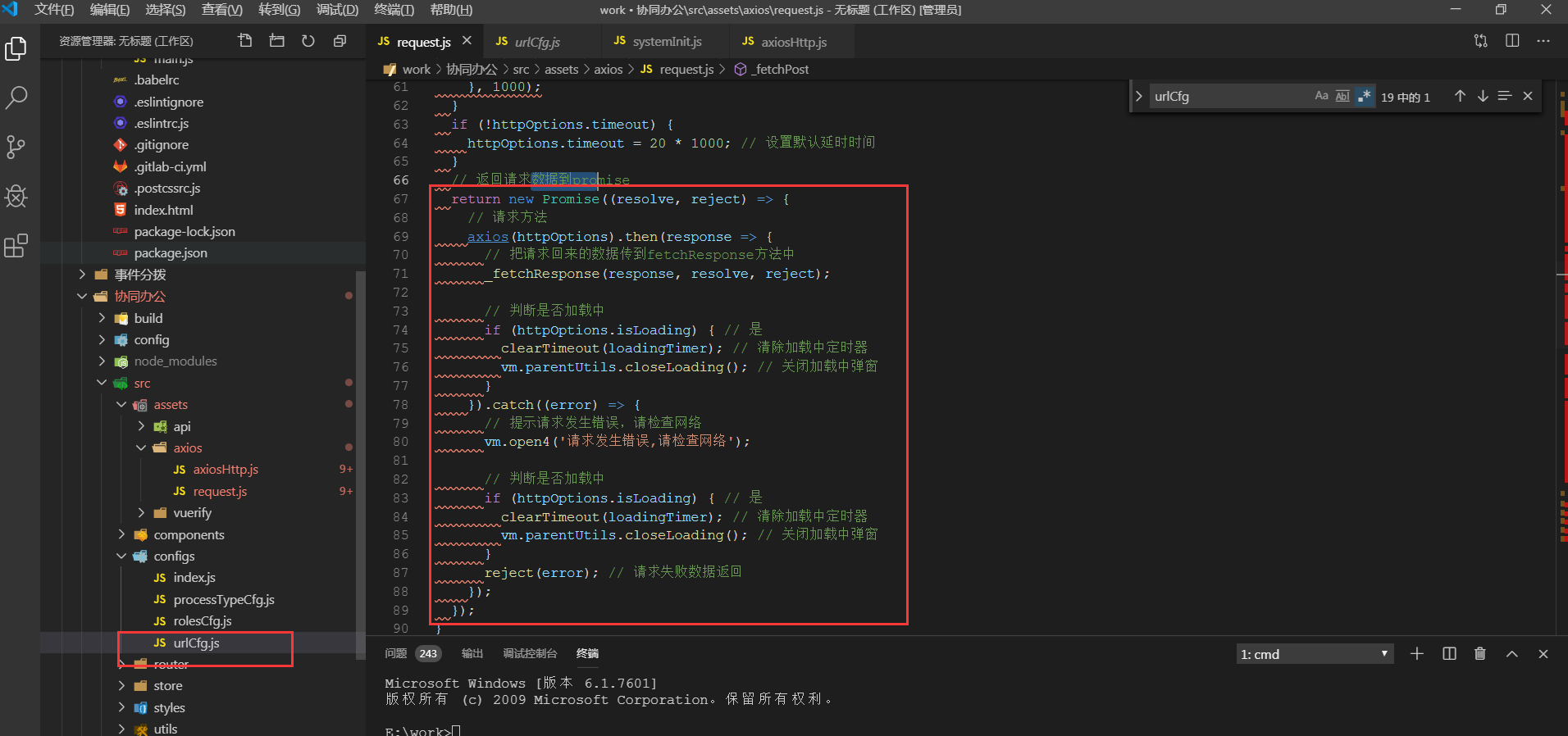Screen dimensions: 1568x736
Task: Expand the config folder
Action: tap(102, 339)
